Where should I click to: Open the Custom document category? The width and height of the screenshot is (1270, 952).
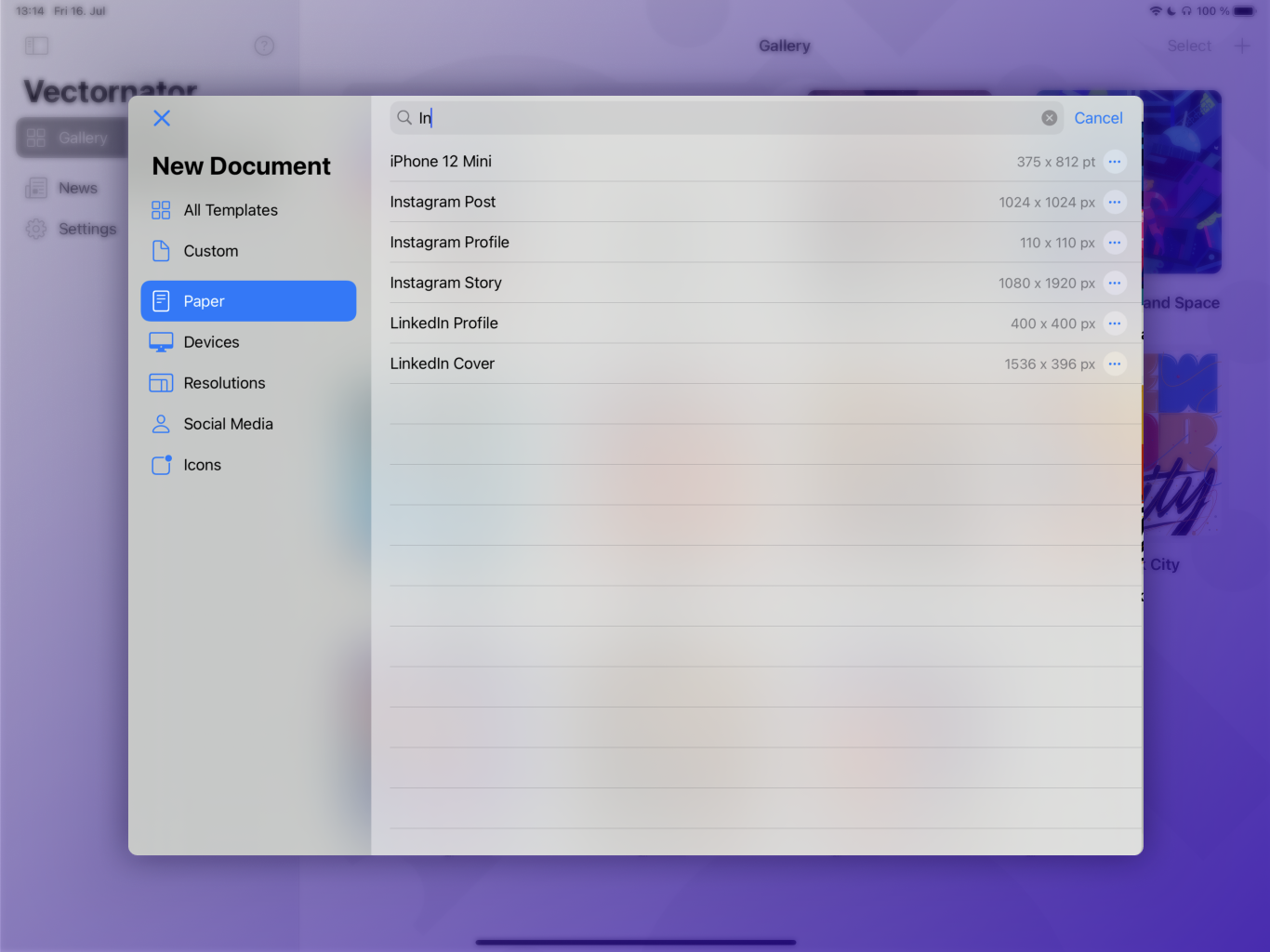(x=248, y=251)
